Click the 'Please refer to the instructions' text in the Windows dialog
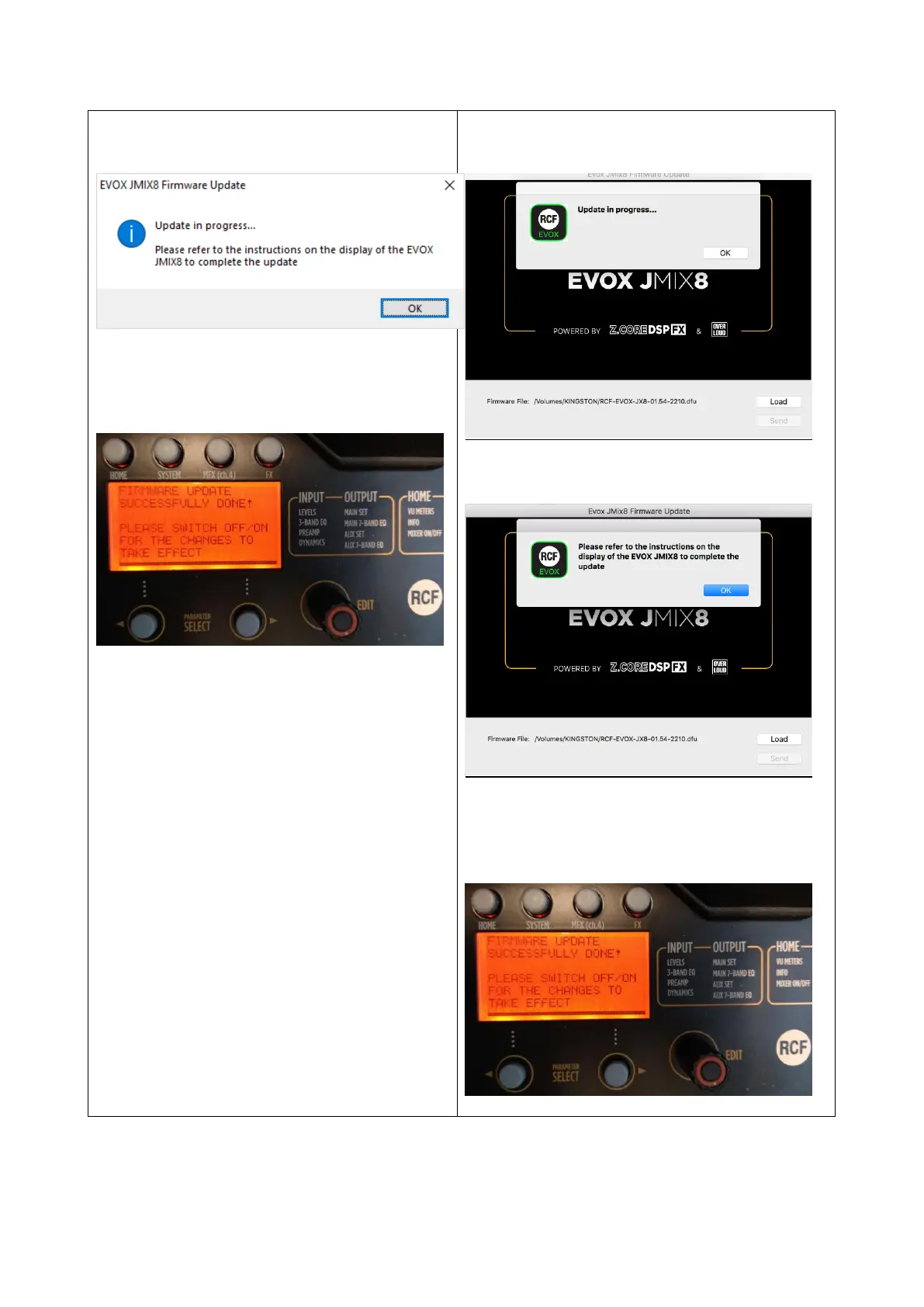 293,255
